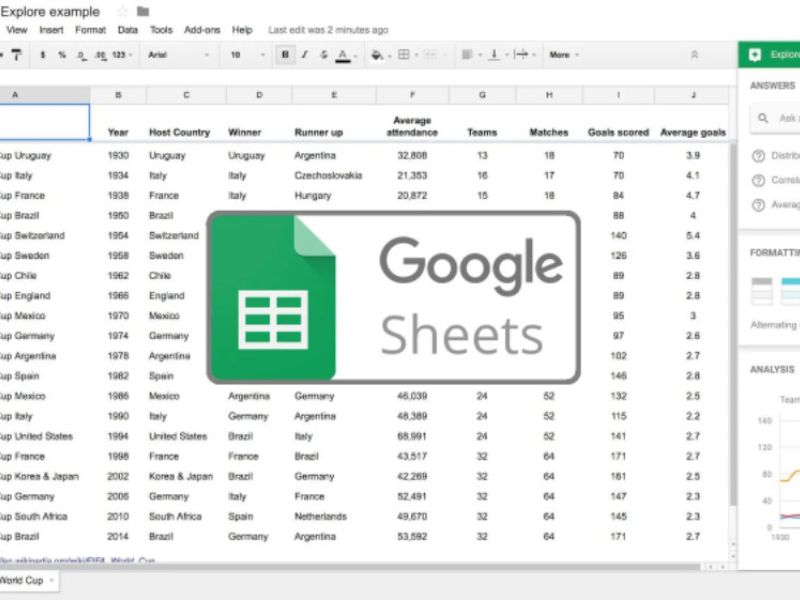Click the Year cell '1994'

tap(118, 436)
